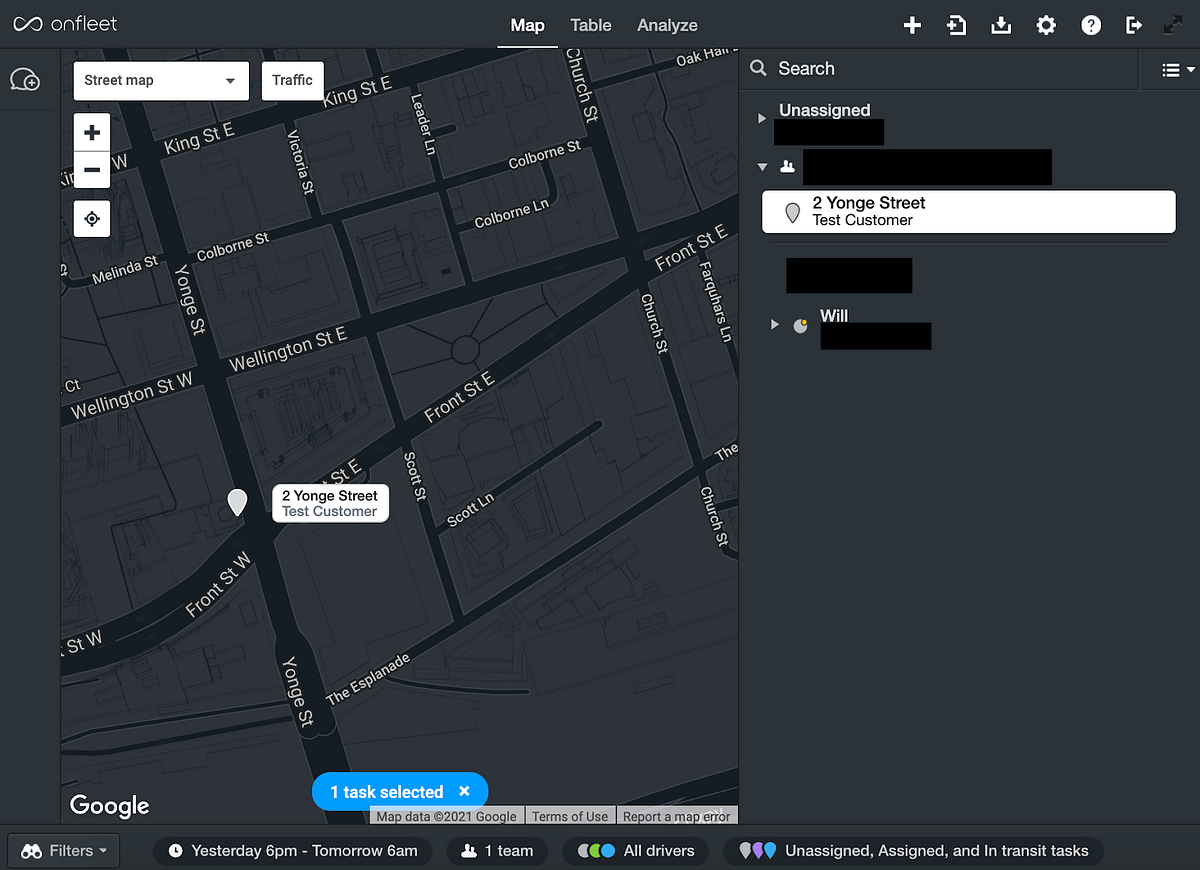Image resolution: width=1200 pixels, height=870 pixels.
Task: Click the export/download icon in the toolbar
Action: (1001, 25)
